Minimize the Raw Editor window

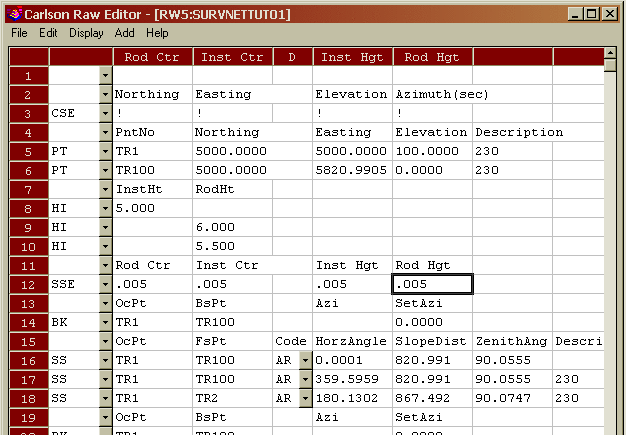point(575,14)
